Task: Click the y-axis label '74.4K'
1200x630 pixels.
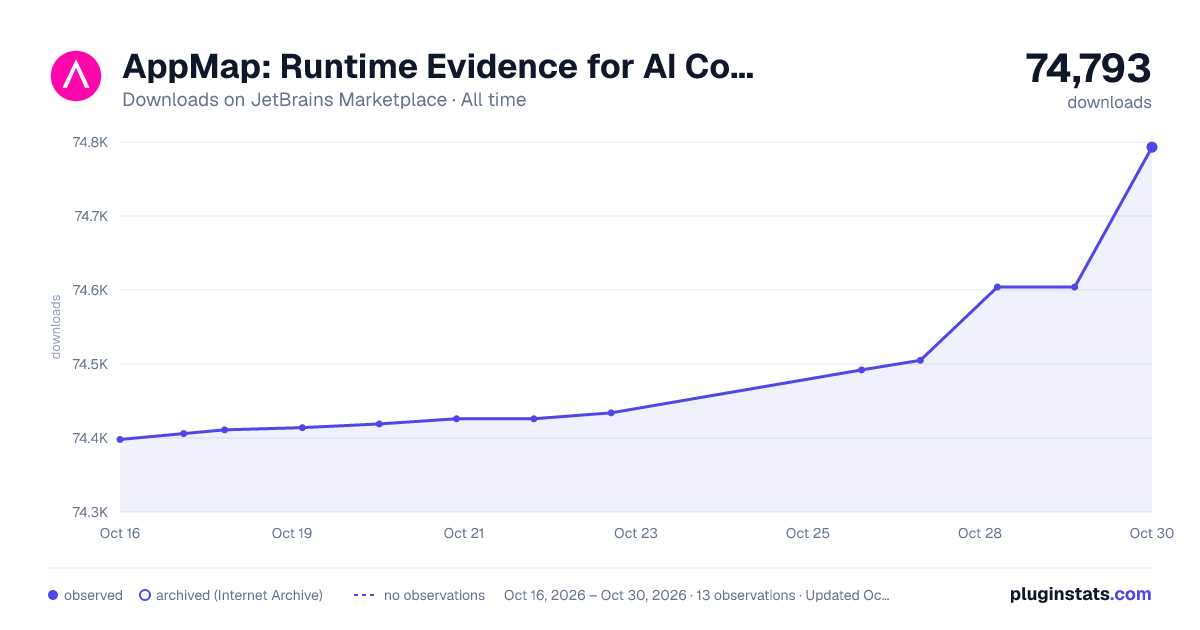Action: (91, 438)
